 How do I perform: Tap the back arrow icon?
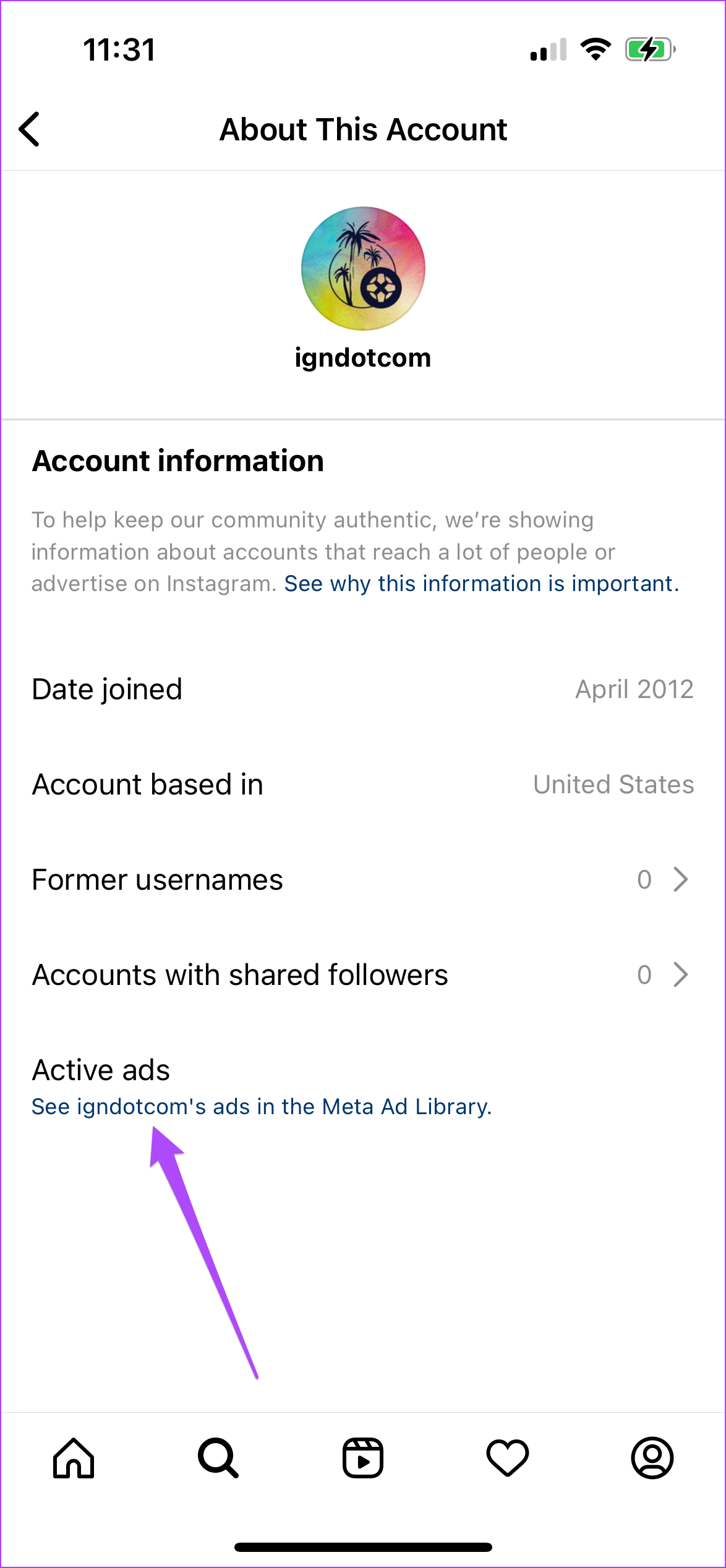(30, 129)
